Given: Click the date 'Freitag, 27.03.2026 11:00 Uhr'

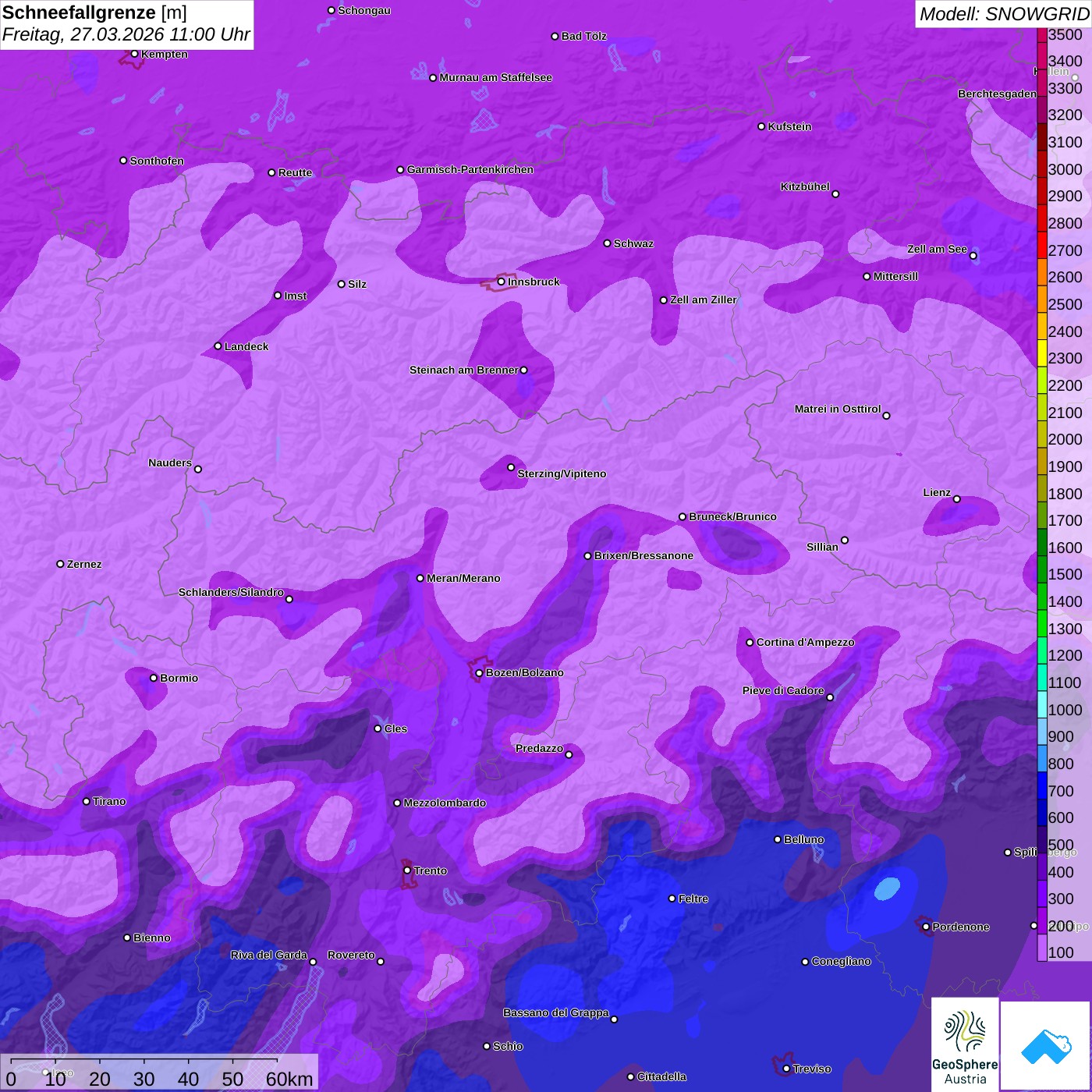Looking at the screenshot, I should pyautogui.click(x=126, y=34).
